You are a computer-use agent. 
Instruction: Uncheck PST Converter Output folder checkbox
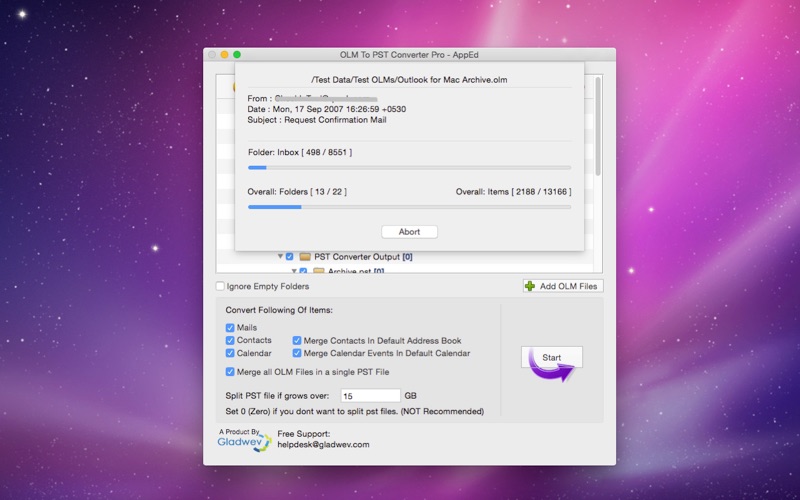[289, 257]
